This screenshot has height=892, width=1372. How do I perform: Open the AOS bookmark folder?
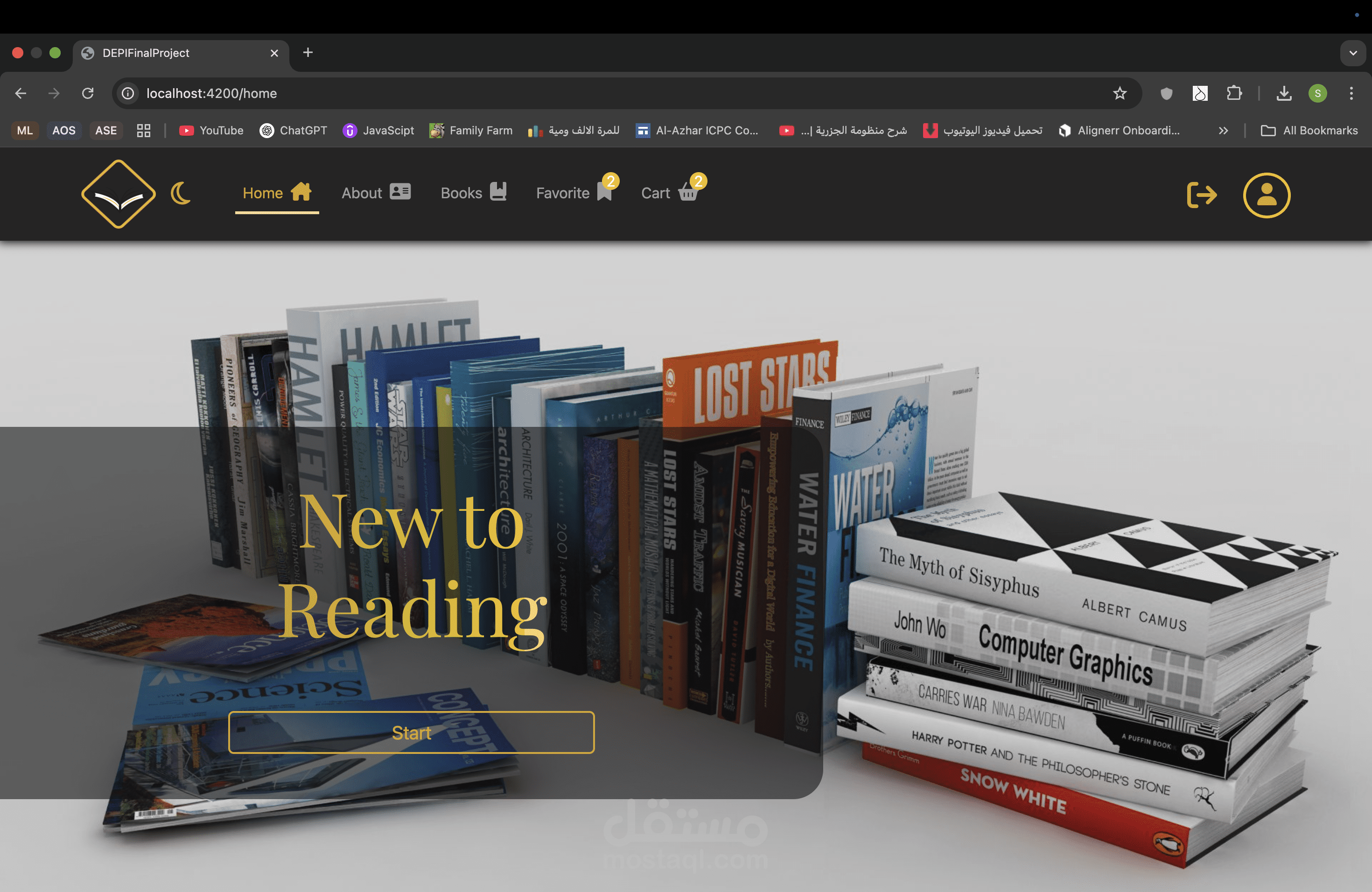pyautogui.click(x=64, y=130)
